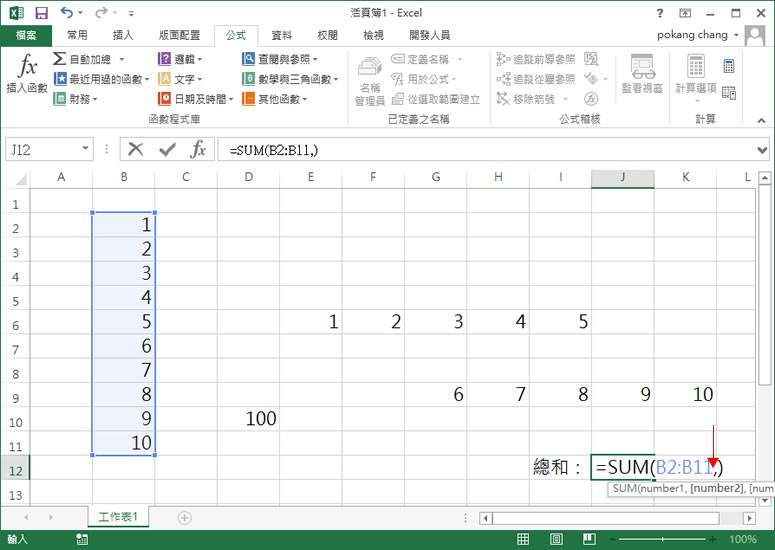Click the Error Checking icon
775x550 pixels.
pos(591,79)
